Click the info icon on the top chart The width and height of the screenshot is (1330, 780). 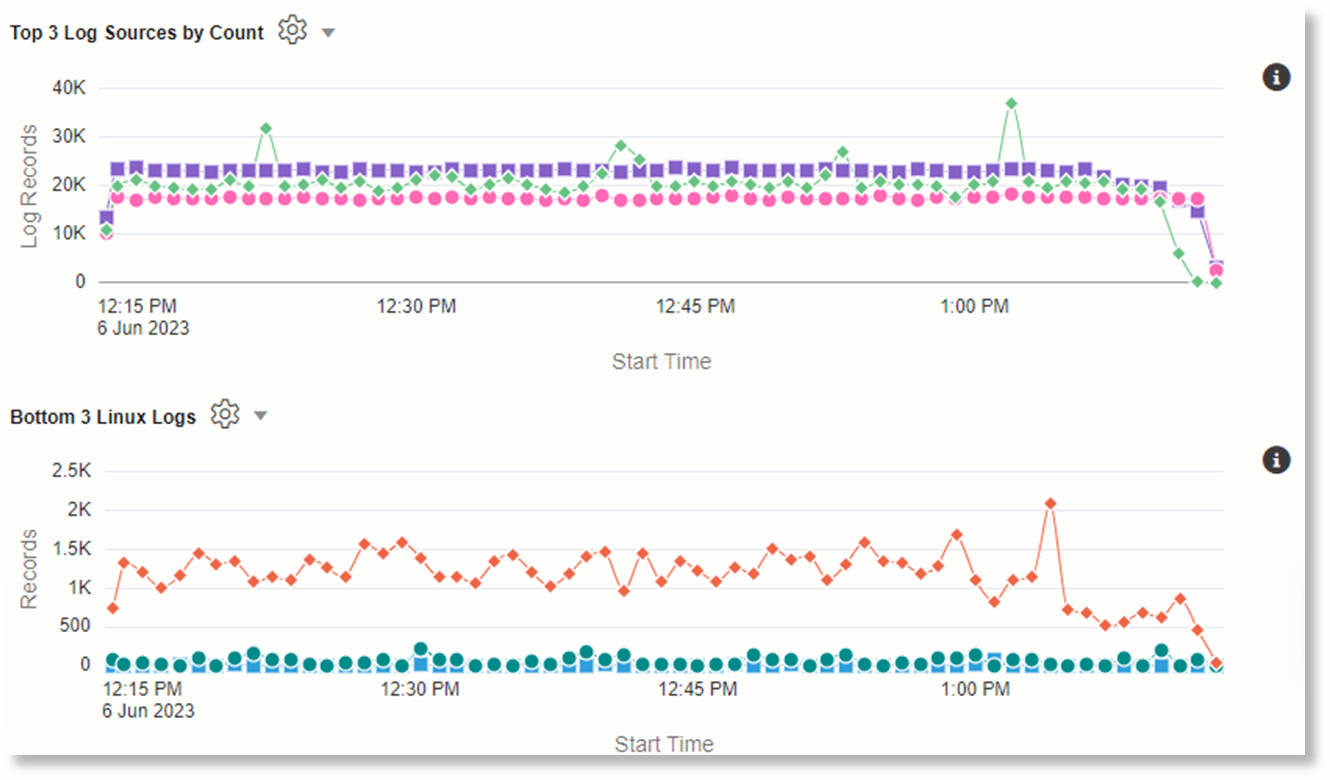(x=1276, y=77)
